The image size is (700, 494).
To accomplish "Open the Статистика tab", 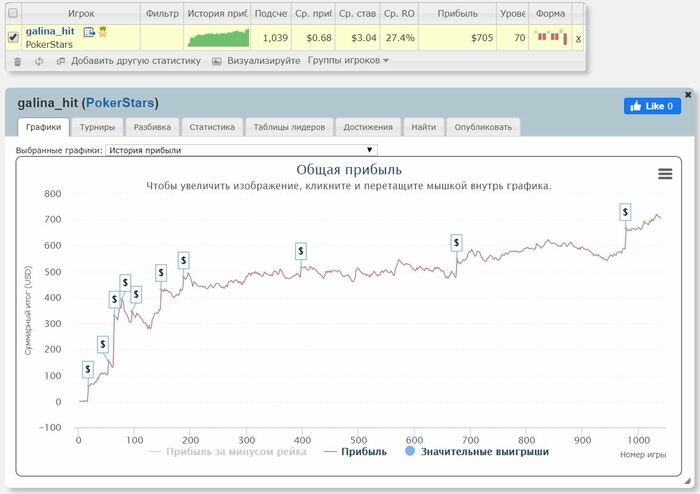I will click(x=212, y=127).
